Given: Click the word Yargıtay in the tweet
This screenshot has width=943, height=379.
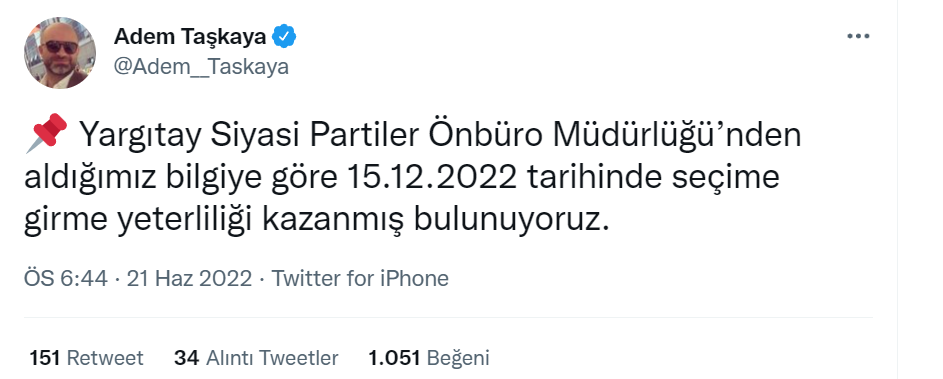Looking at the screenshot, I should [141, 135].
